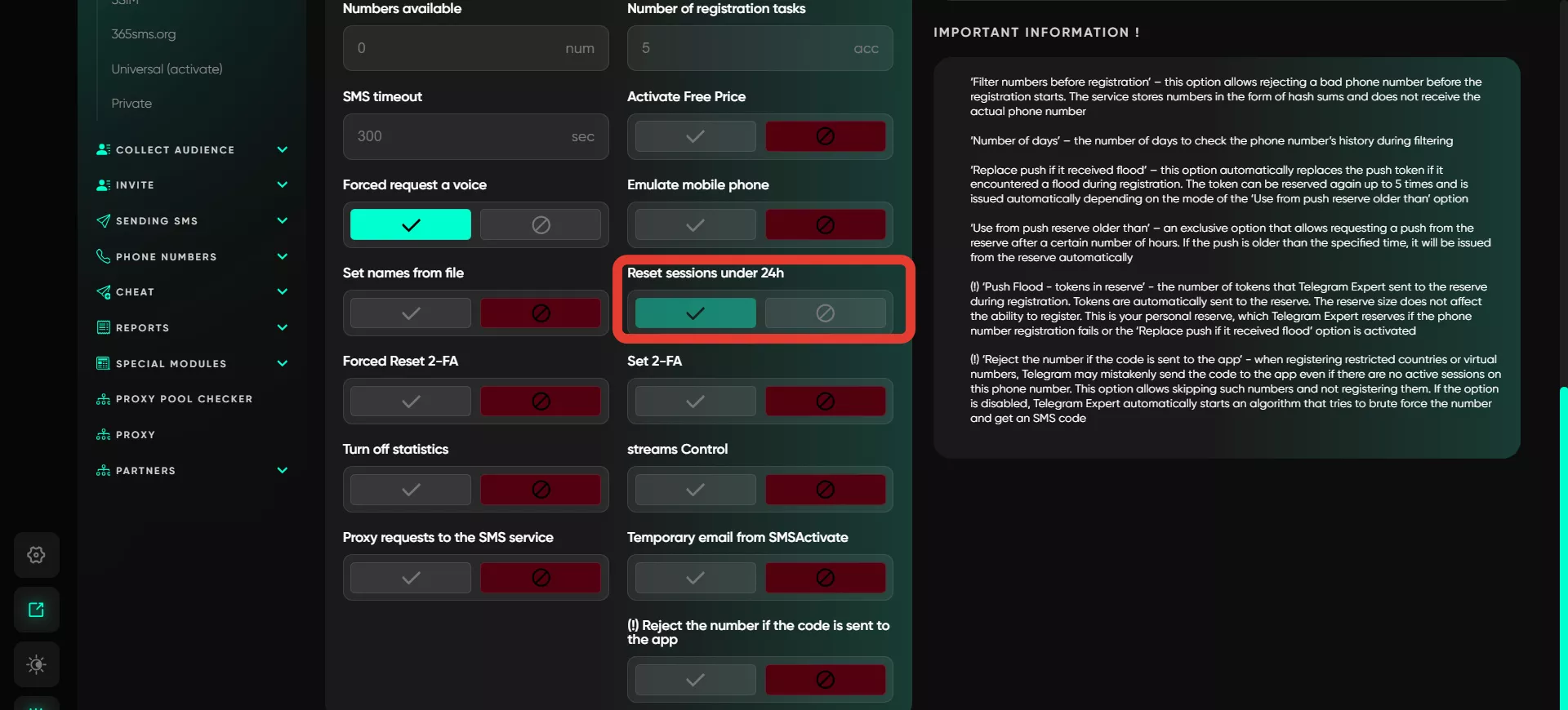
Task: Click the Proxy Pool Checker network icon
Action: tap(103, 399)
